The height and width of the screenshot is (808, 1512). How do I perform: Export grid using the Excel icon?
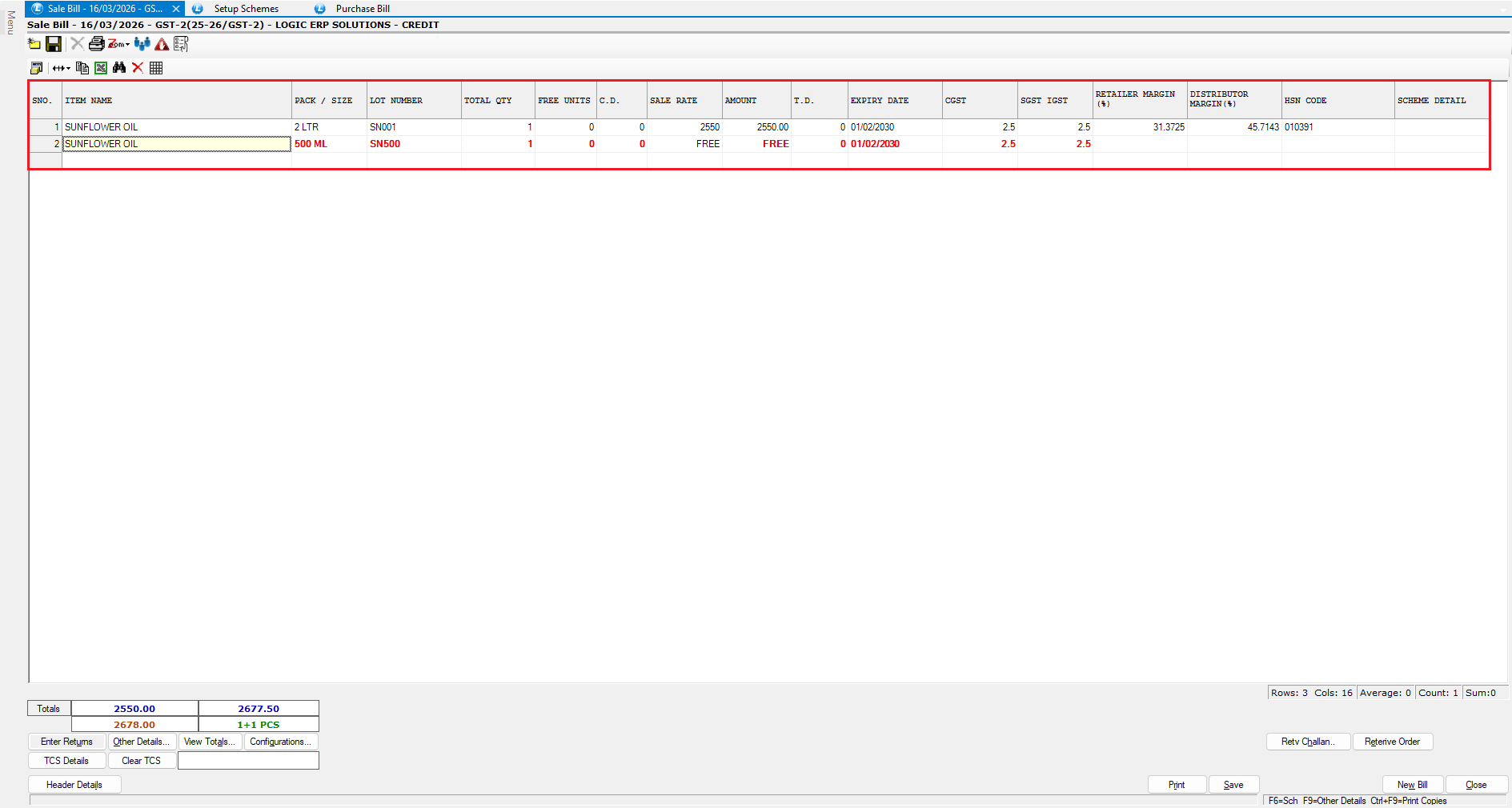pyautogui.click(x=101, y=68)
